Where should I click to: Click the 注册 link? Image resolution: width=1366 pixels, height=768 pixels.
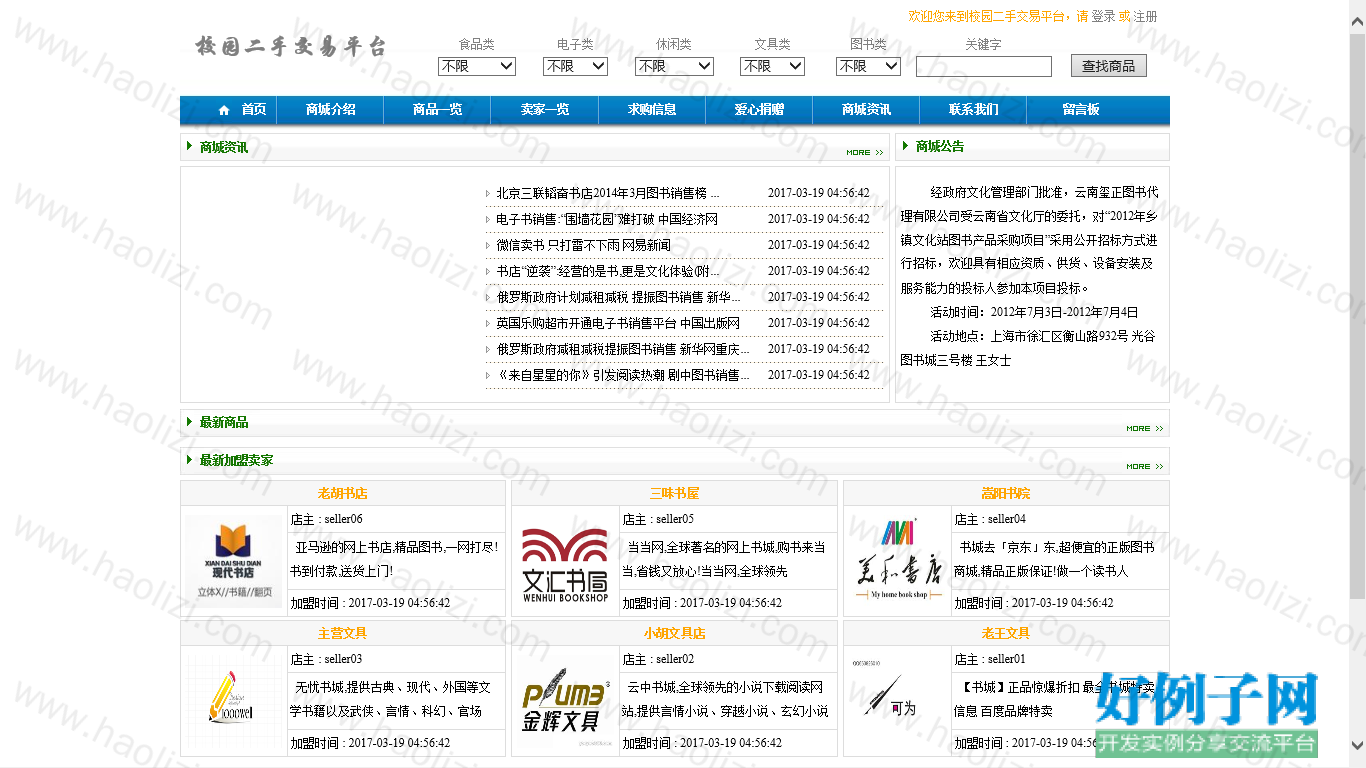click(1145, 16)
